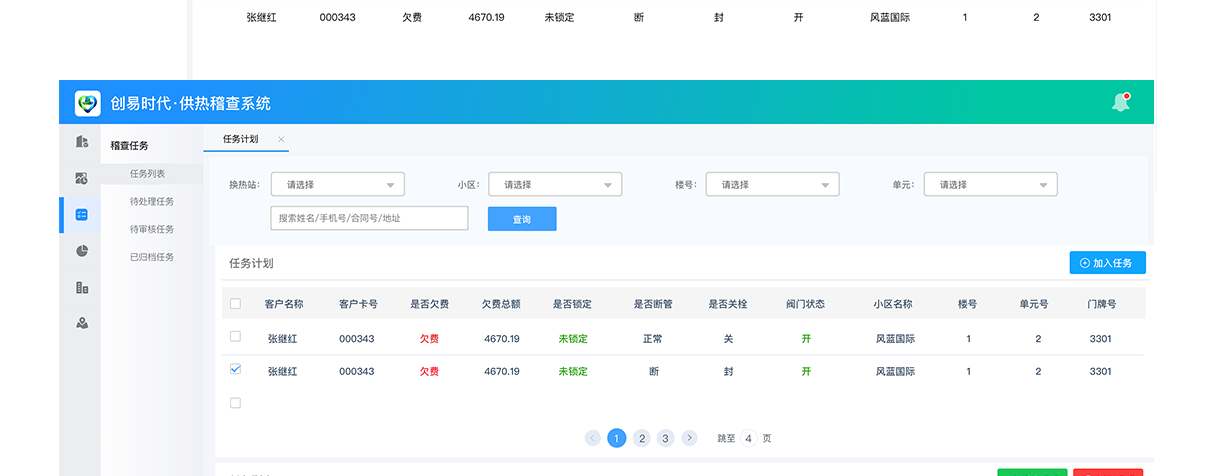Click 正常 in the first row
Image resolution: width=1216 pixels, height=476 pixels.
tap(653, 339)
